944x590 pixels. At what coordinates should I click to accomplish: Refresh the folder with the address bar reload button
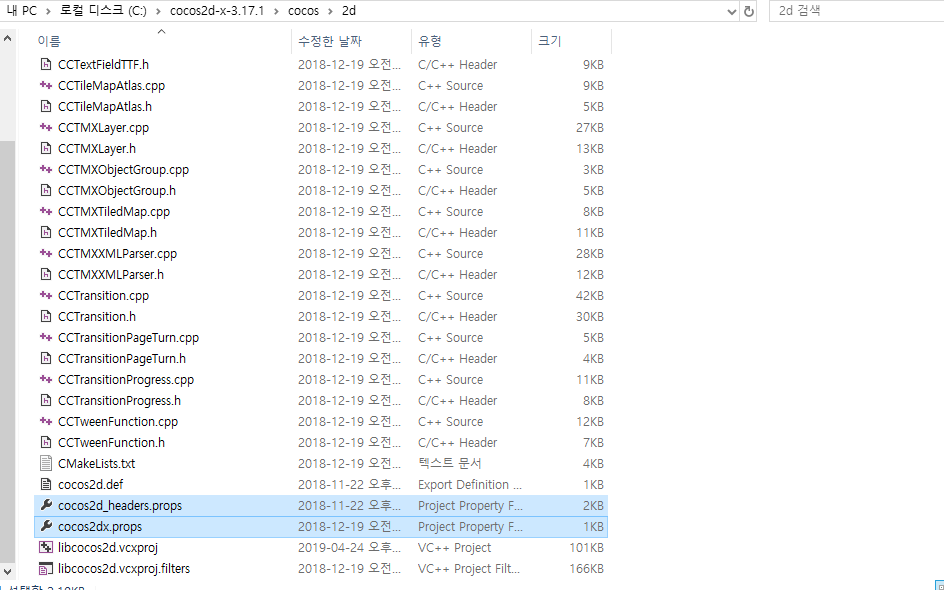[x=748, y=11]
